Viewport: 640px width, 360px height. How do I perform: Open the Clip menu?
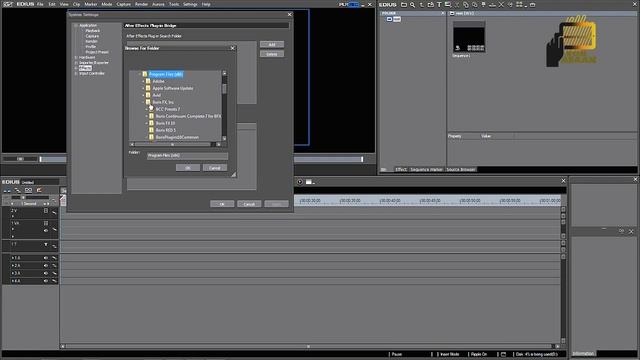[76, 4]
